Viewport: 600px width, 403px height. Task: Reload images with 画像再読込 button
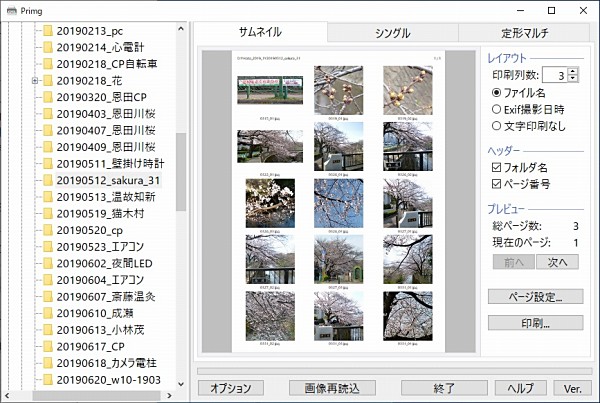332,388
